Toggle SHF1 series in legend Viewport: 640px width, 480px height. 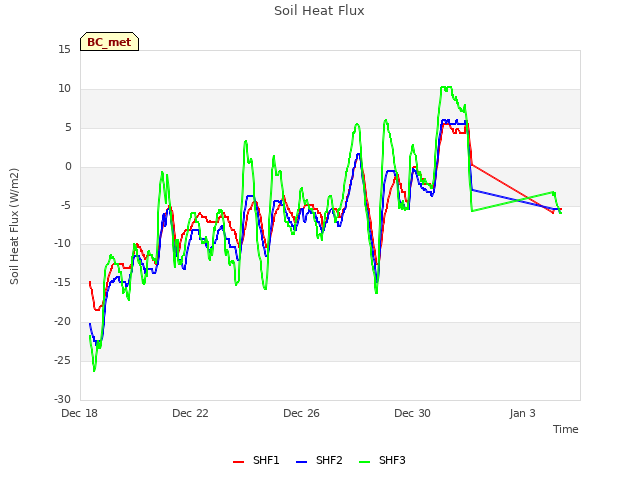point(256,460)
